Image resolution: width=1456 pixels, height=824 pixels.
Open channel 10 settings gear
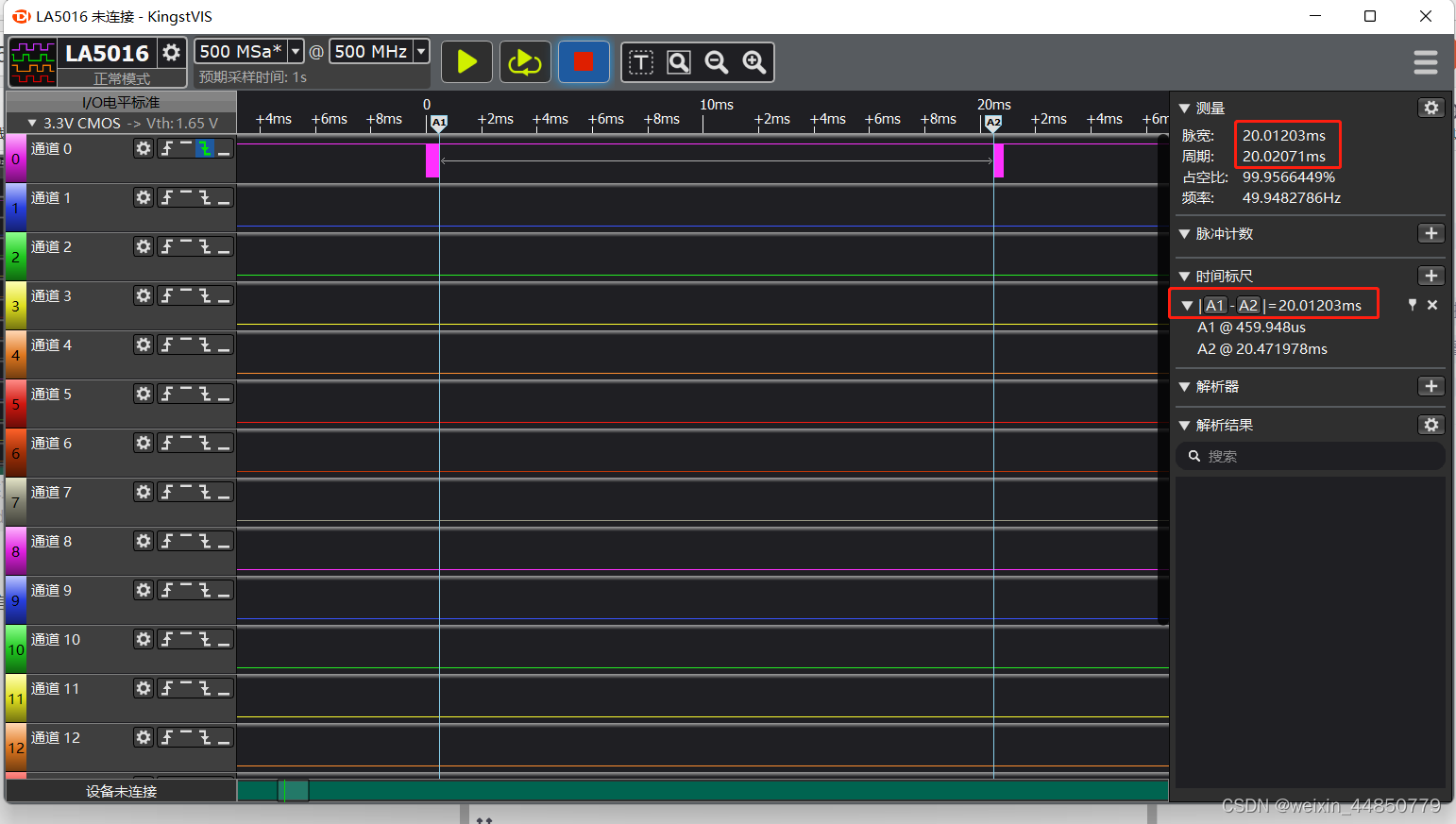(x=144, y=639)
